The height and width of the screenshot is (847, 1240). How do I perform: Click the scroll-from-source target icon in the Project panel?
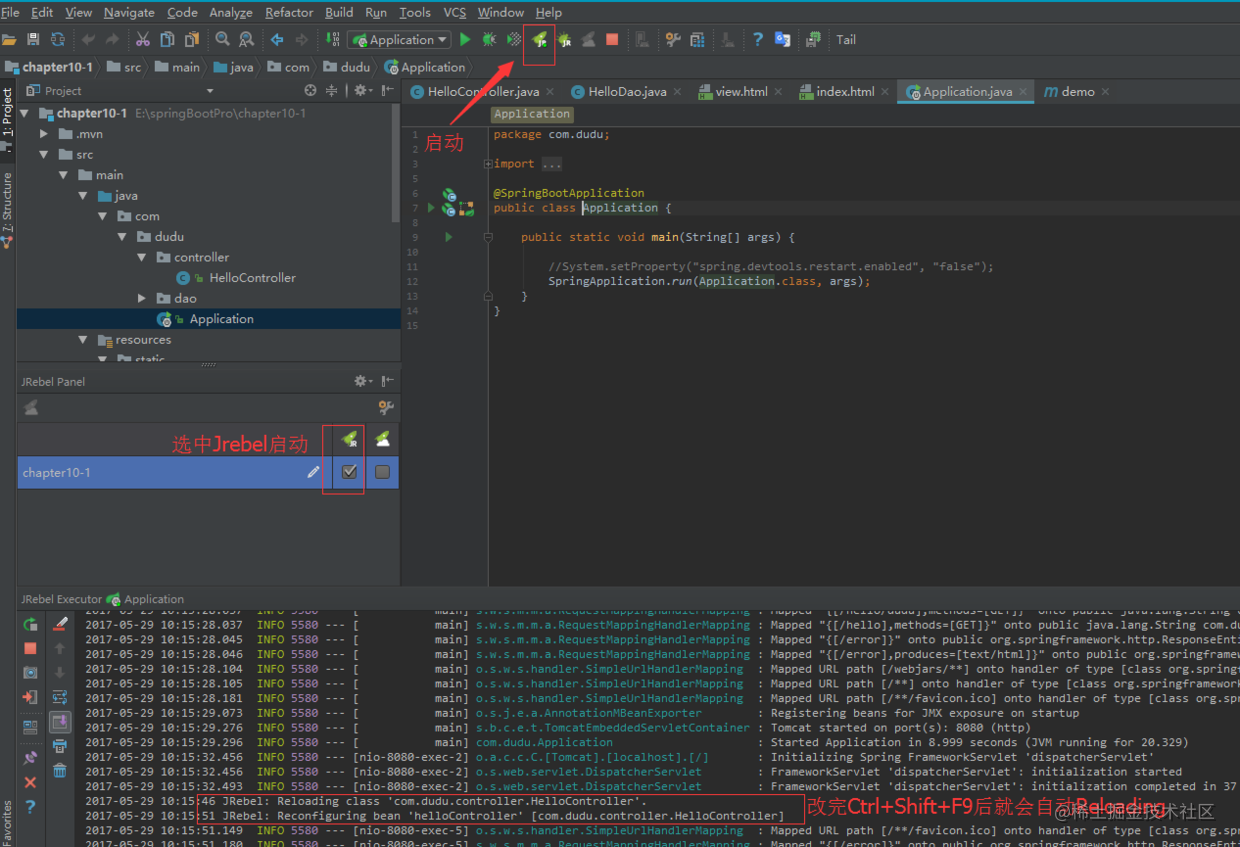(310, 90)
